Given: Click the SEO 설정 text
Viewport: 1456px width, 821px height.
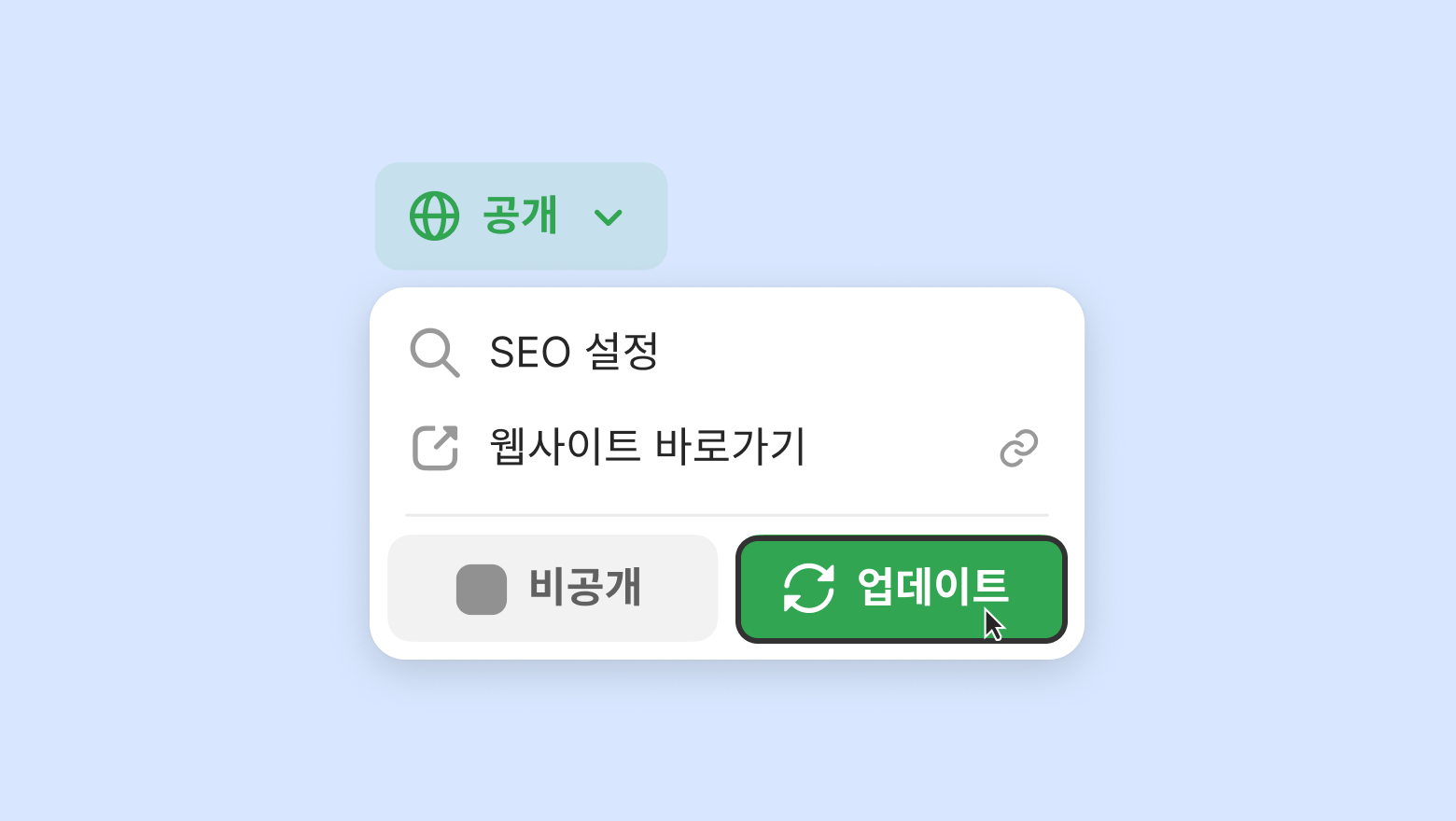Looking at the screenshot, I should click(x=574, y=352).
